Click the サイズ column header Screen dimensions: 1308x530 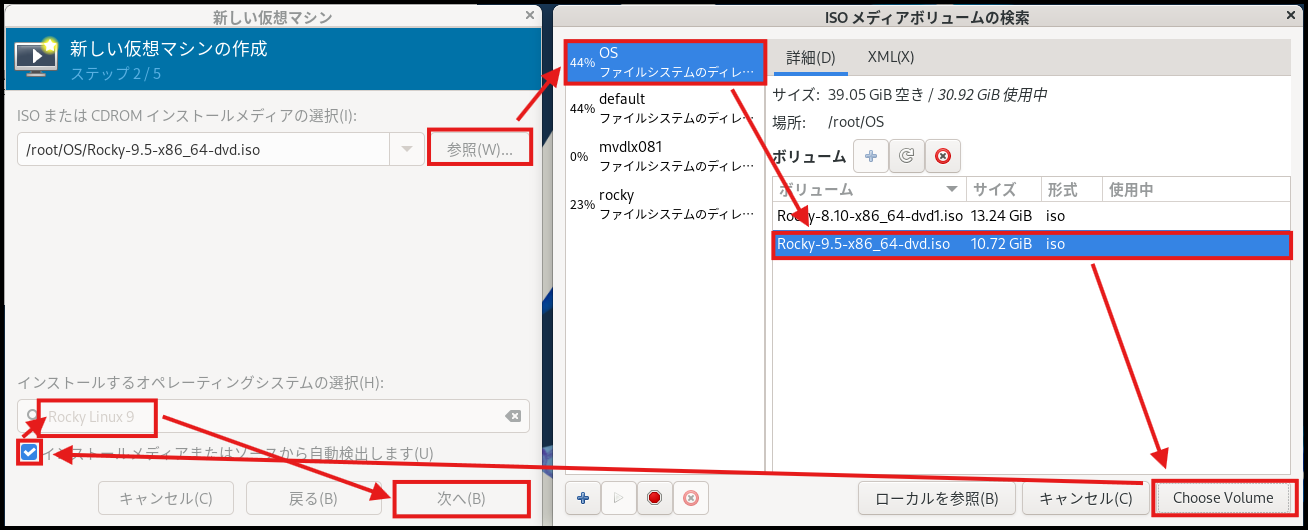tap(1003, 189)
